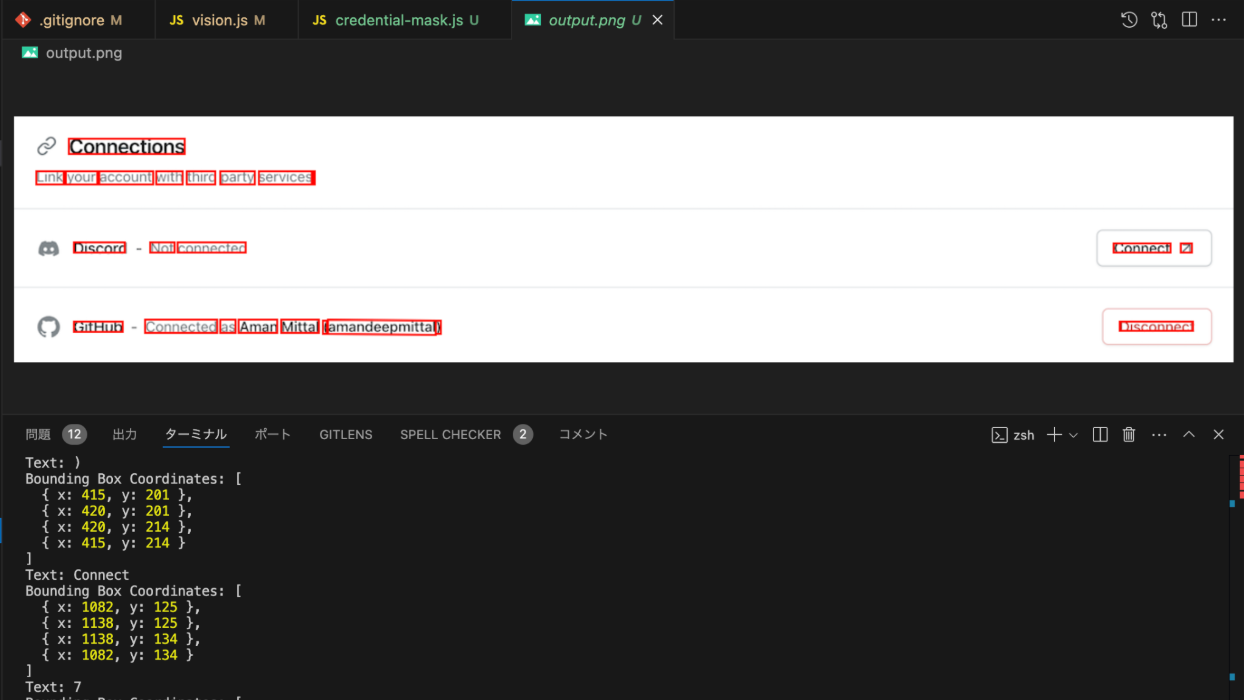Click the Connections heading in image
Viewport: 1244px width, 700px height.
127,147
